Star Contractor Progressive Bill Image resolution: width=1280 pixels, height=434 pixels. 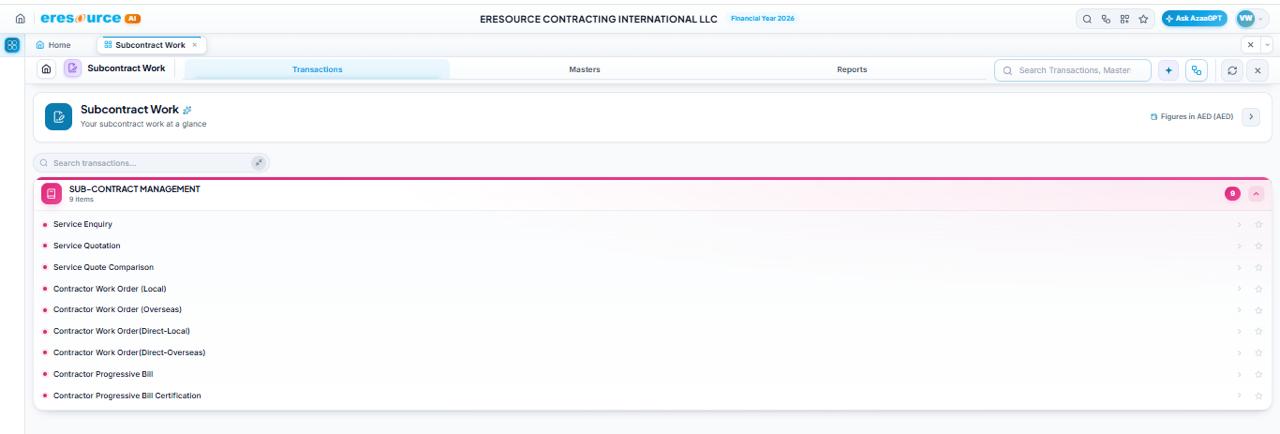click(x=1259, y=374)
